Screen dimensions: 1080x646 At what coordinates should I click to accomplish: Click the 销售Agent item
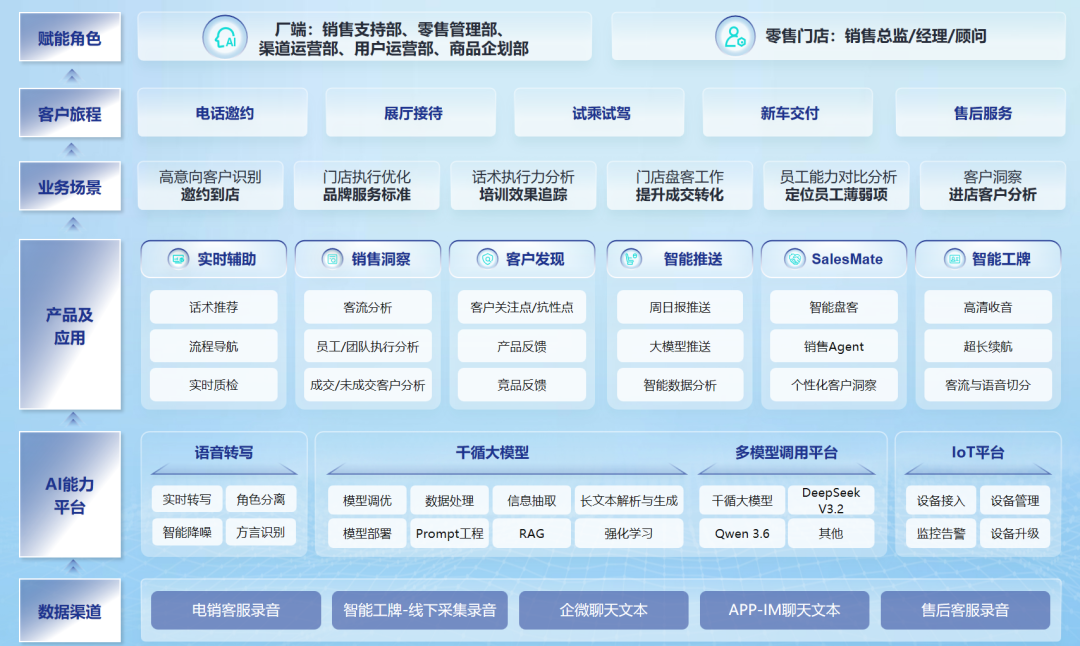click(833, 346)
